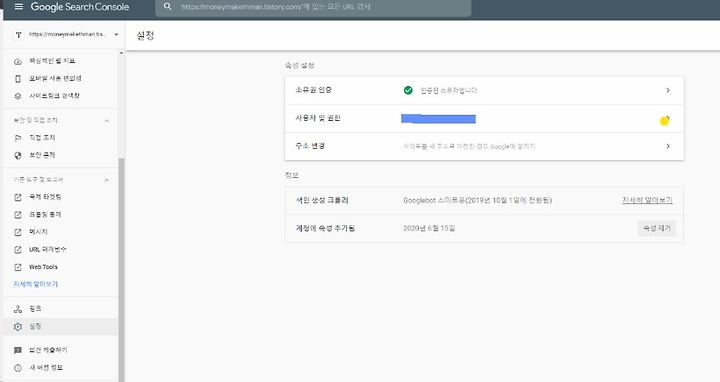Click the 주소 변경 description text
Screen dimensions: 720x382
(469, 146)
